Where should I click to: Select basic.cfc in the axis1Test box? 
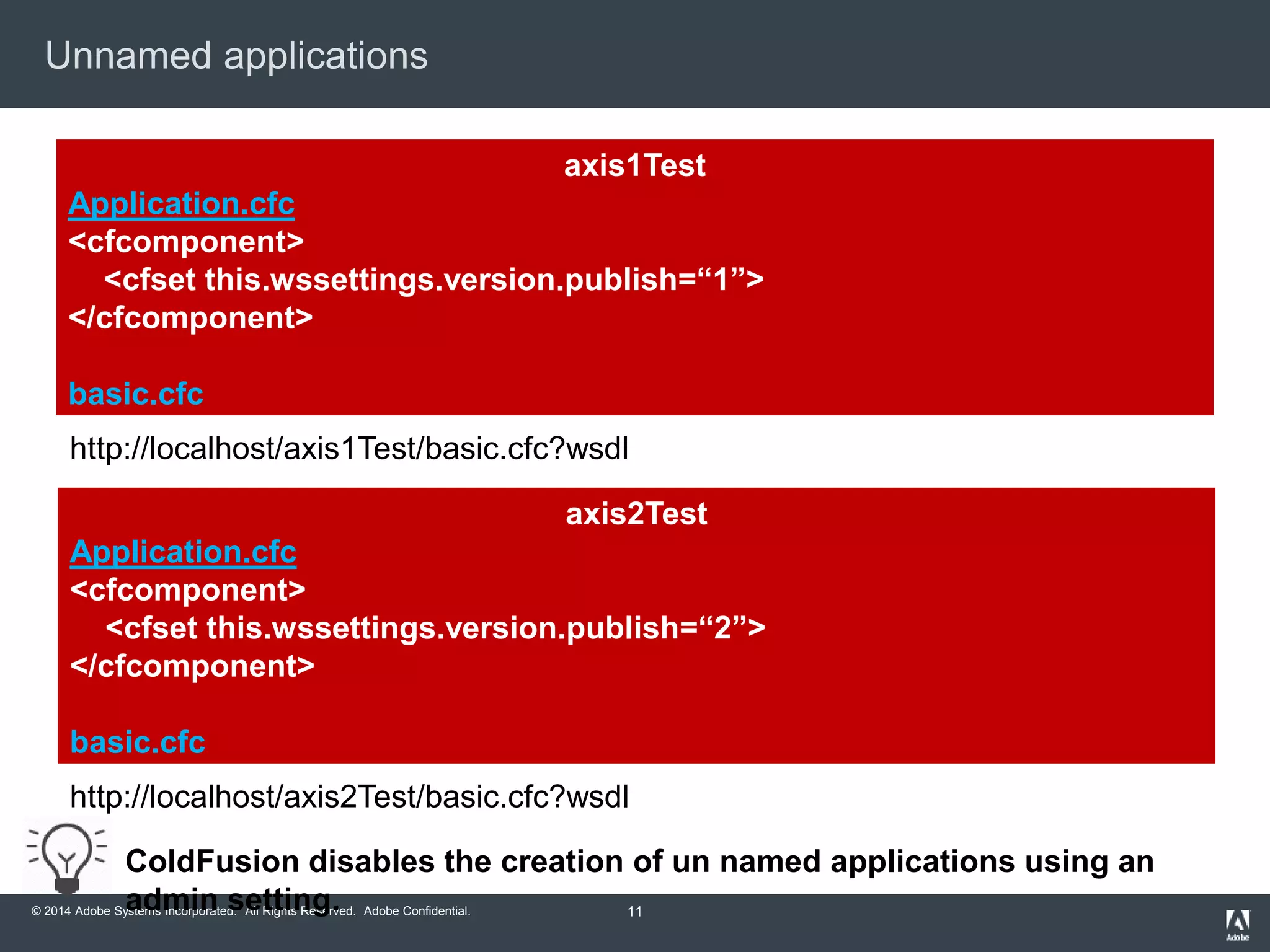click(136, 394)
